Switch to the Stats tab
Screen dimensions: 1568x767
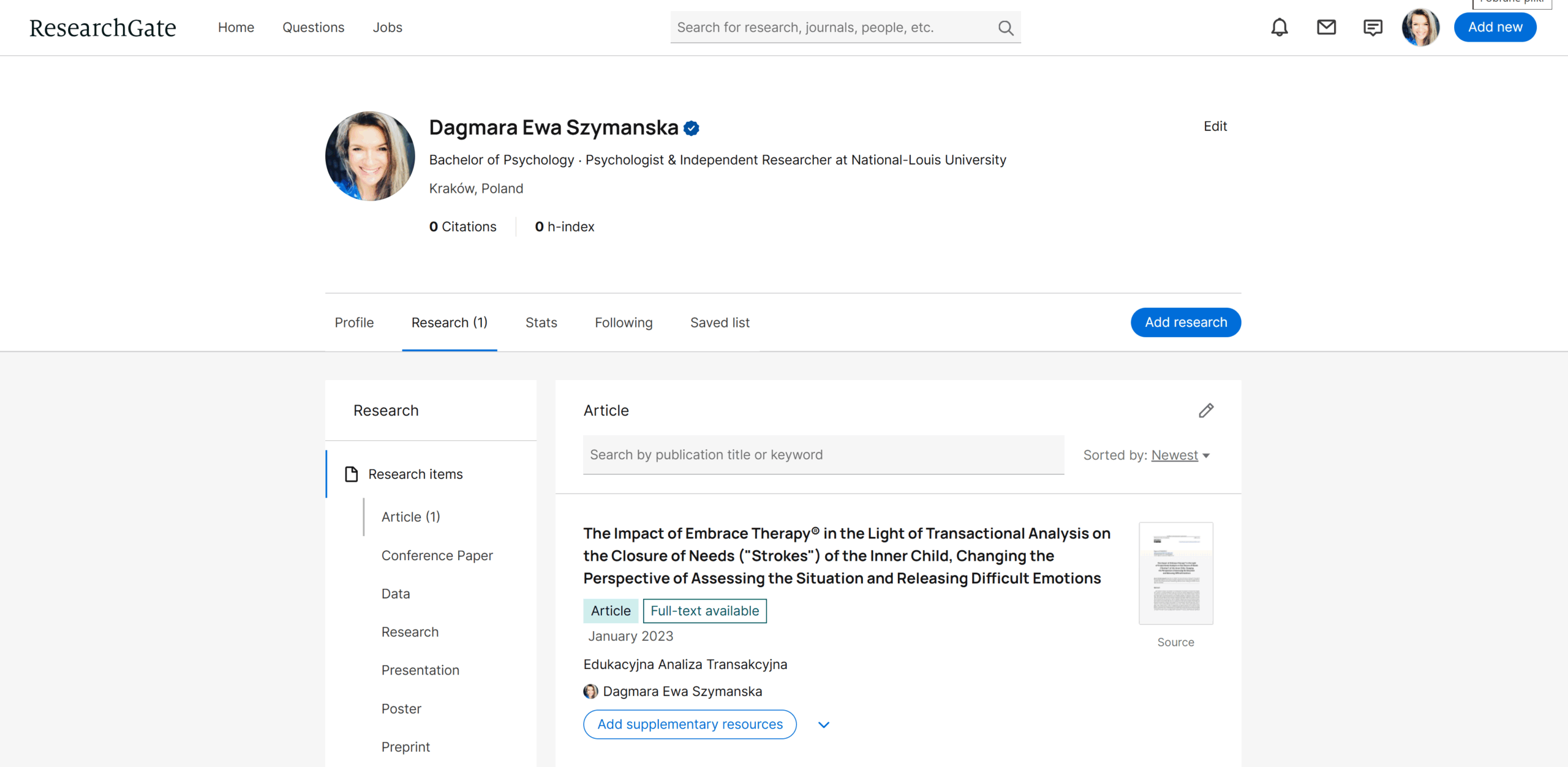tap(541, 323)
